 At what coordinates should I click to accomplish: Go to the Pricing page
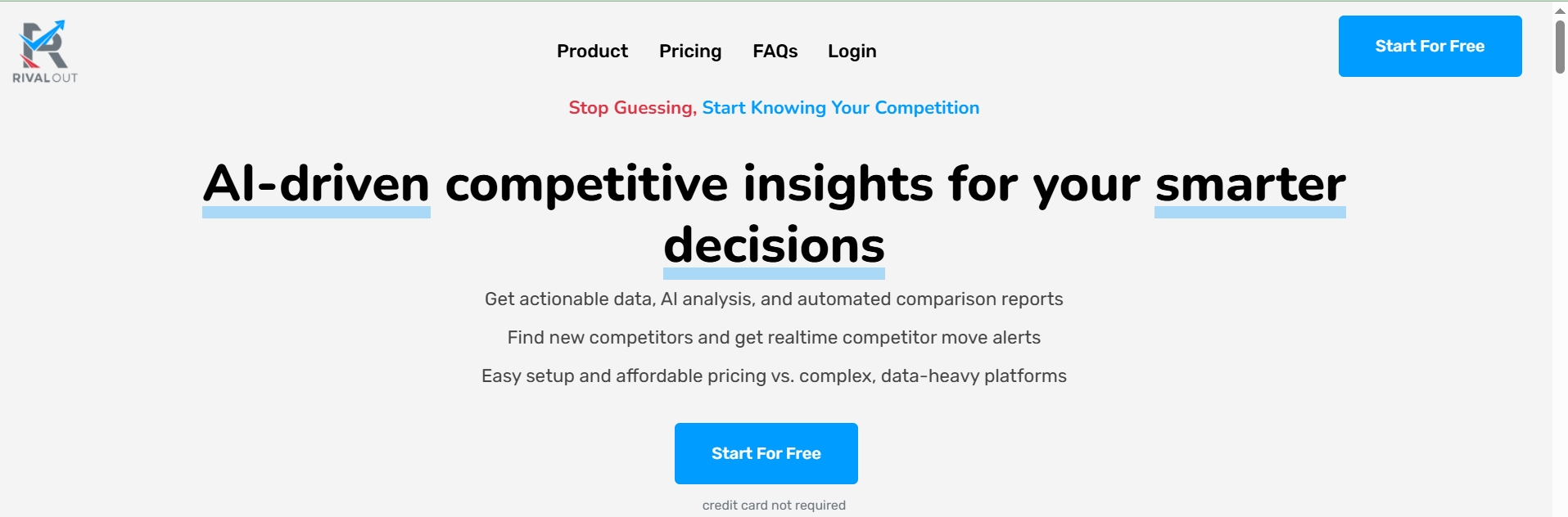pyautogui.click(x=690, y=52)
